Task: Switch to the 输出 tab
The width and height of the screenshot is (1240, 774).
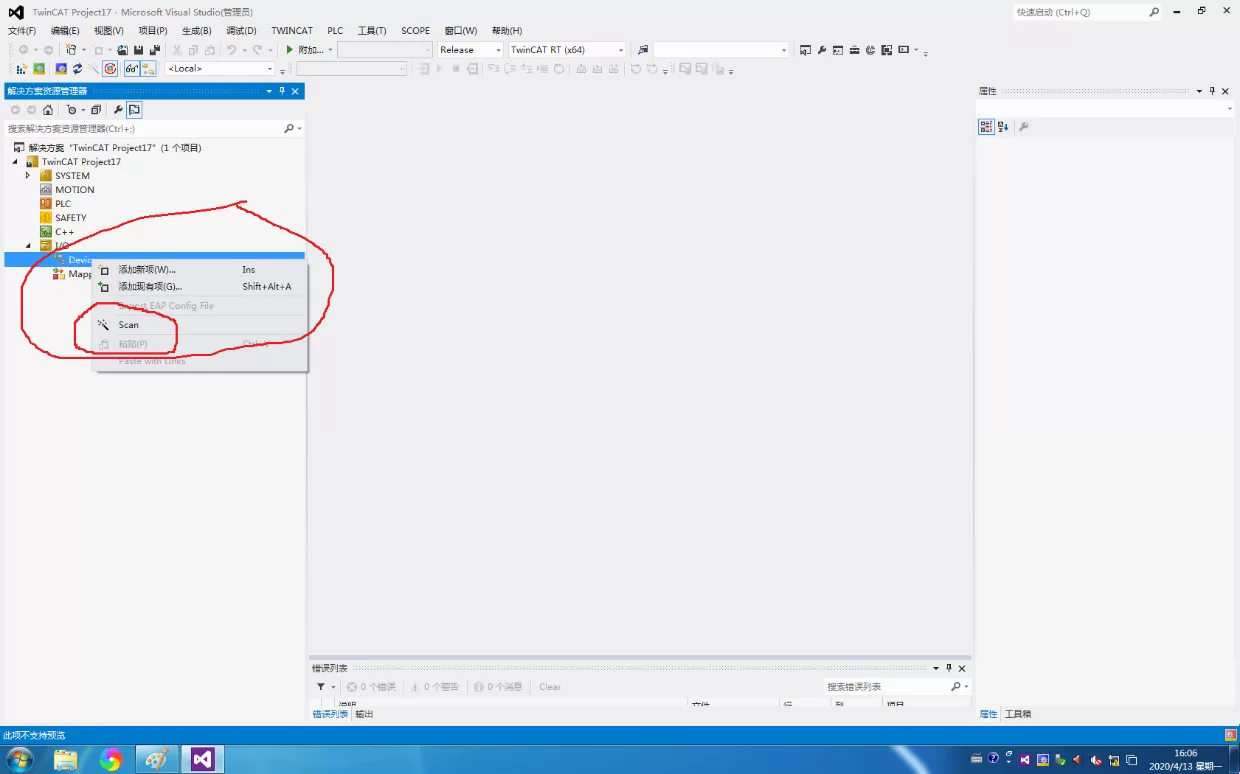Action: click(364, 714)
